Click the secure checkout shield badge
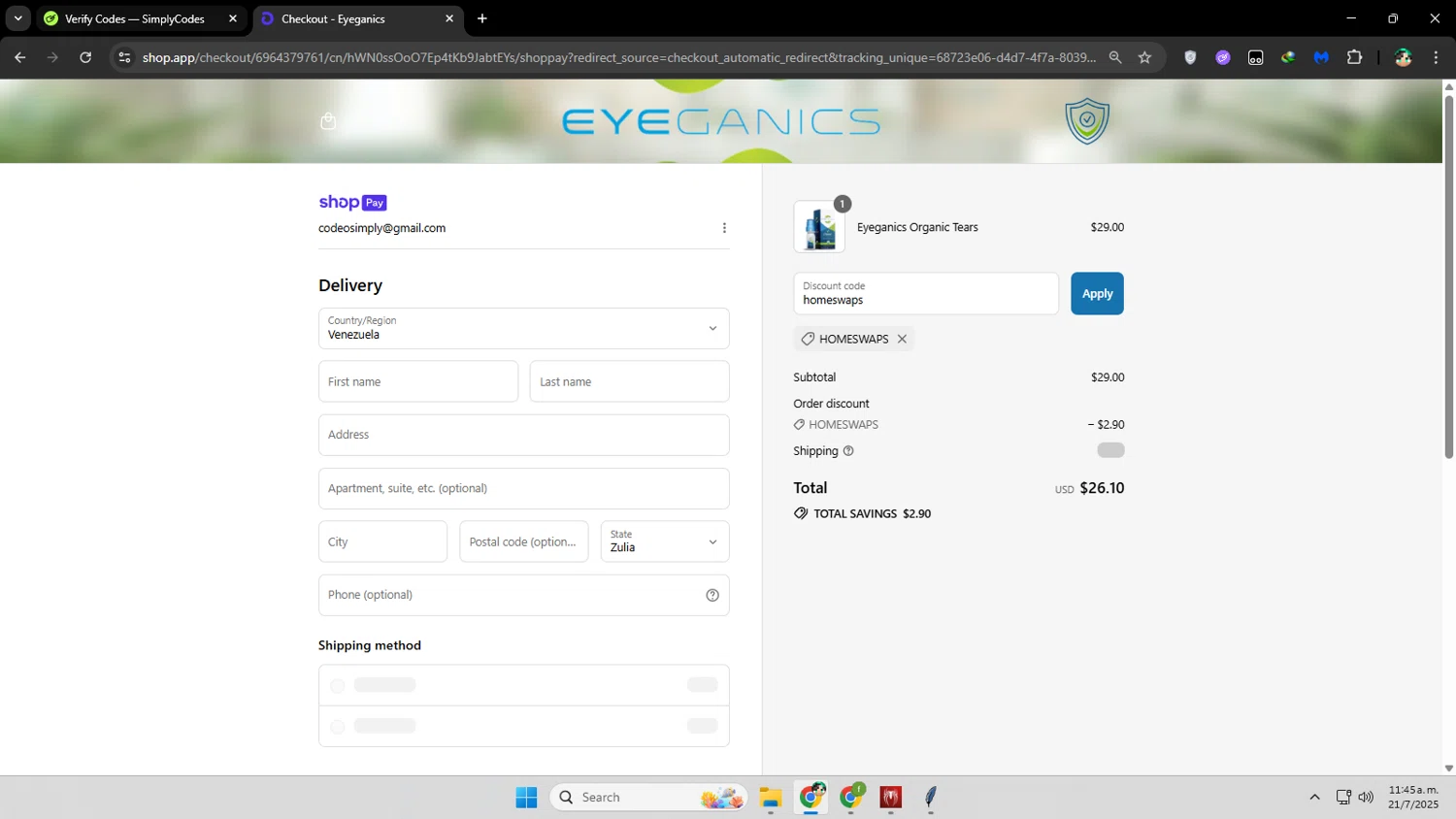The image size is (1456, 819). [1087, 121]
